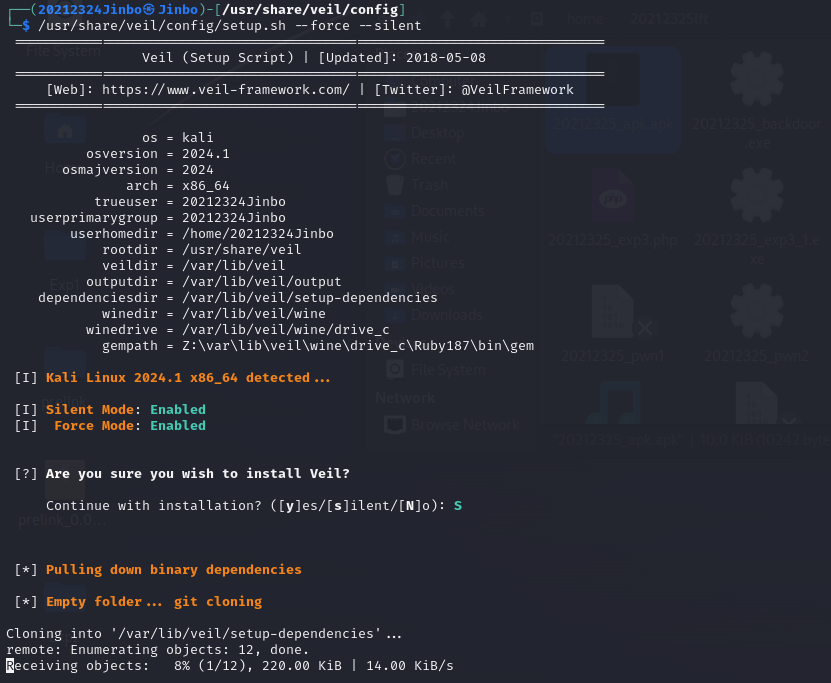This screenshot has height=683, width=831.
Task: Select the 20212325_exp3.php file icon
Action: pyautogui.click(x=613, y=196)
